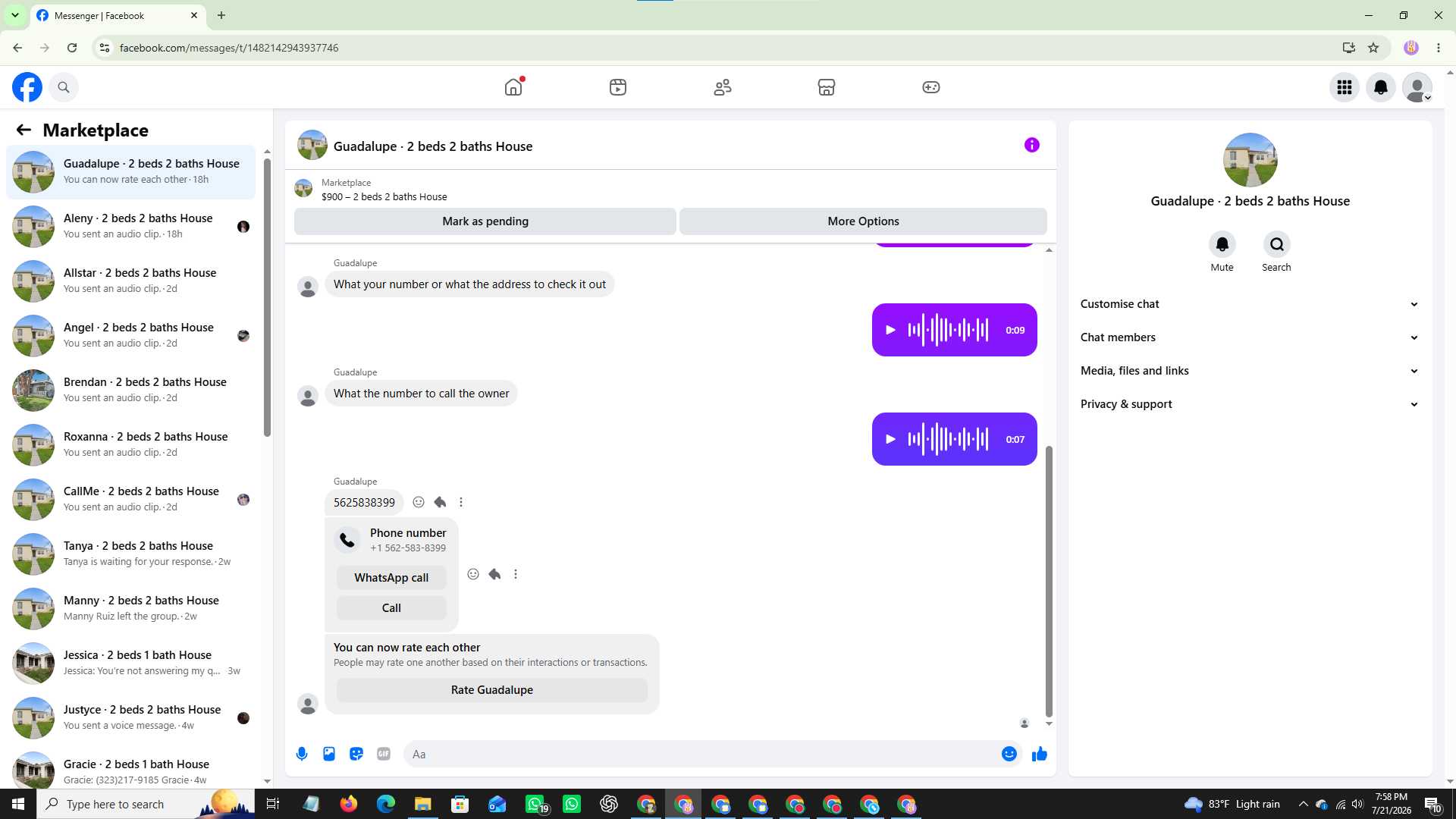
Task: Click the 0:09 audio waveform
Action: click(949, 330)
